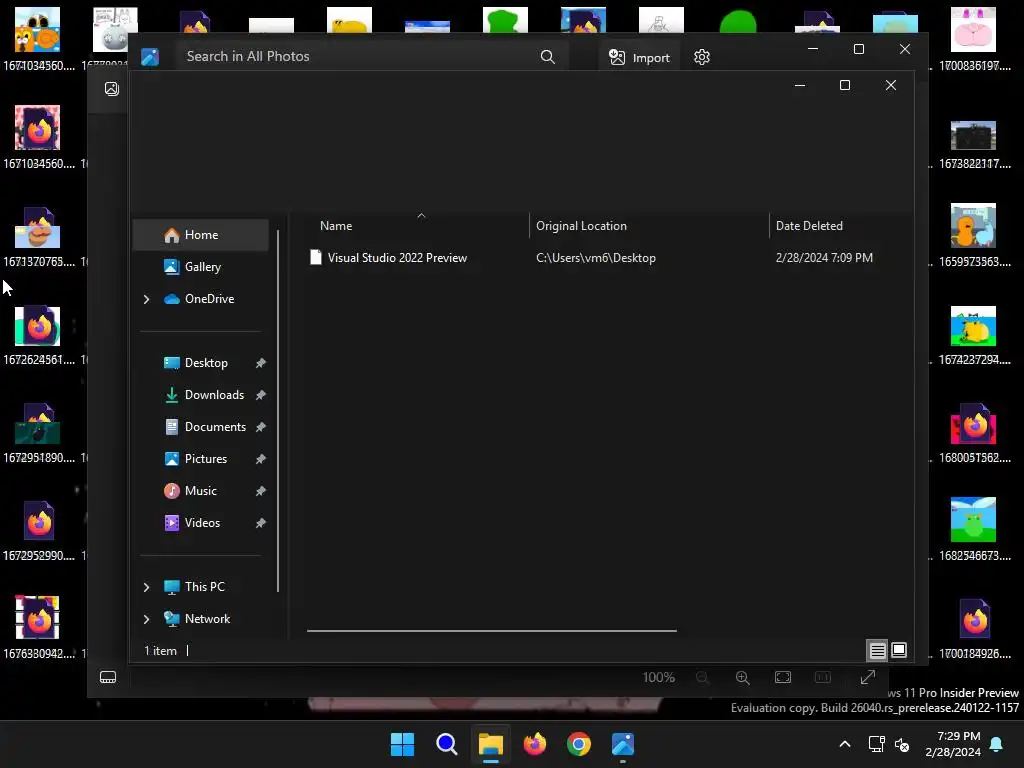Select desktop icon 1673822117 on the right
Image resolution: width=1024 pixels, height=768 pixels.
[974, 144]
